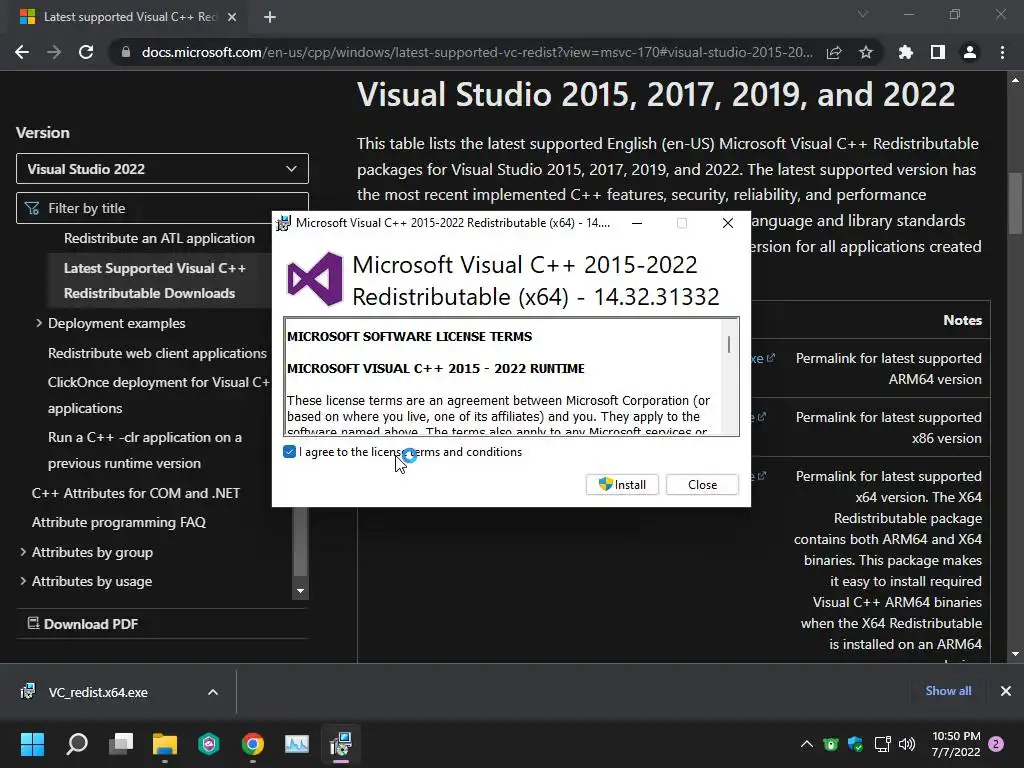The height and width of the screenshot is (768, 1024).
Task: Click the browser forward arrow
Action: 54,52
